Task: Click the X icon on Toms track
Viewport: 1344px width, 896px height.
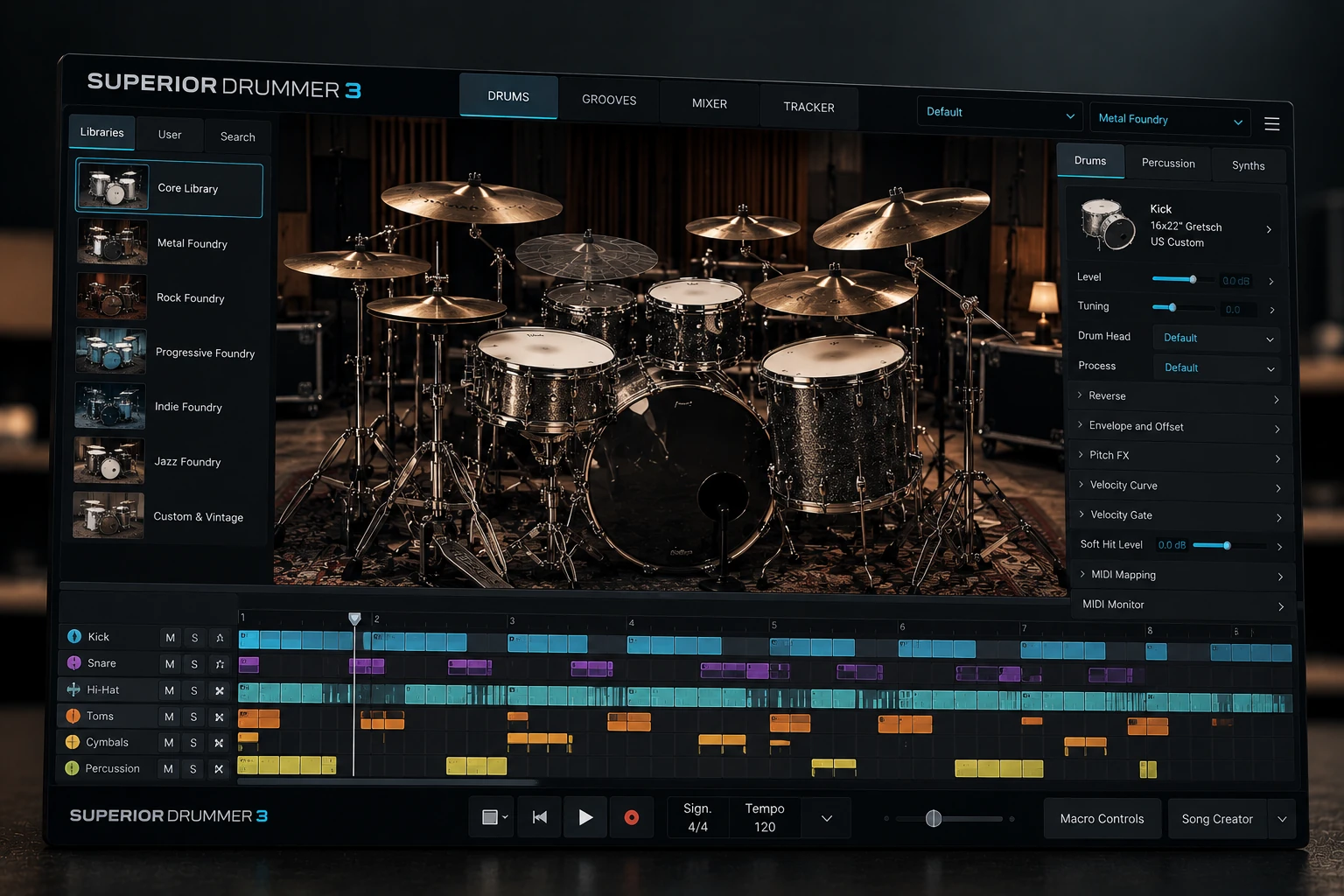Action: pyautogui.click(x=220, y=717)
